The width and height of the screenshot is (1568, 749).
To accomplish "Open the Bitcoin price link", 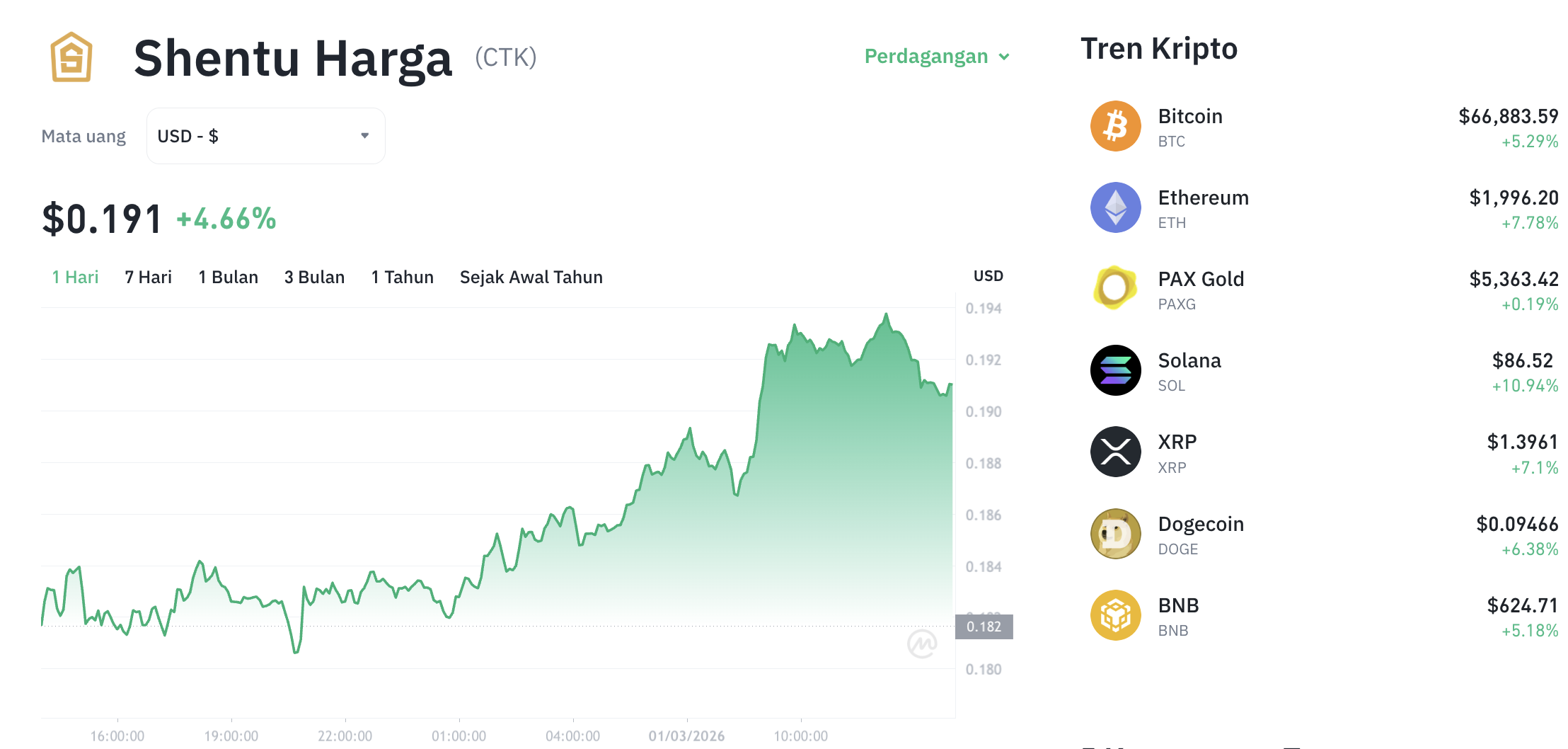I will (x=1509, y=115).
